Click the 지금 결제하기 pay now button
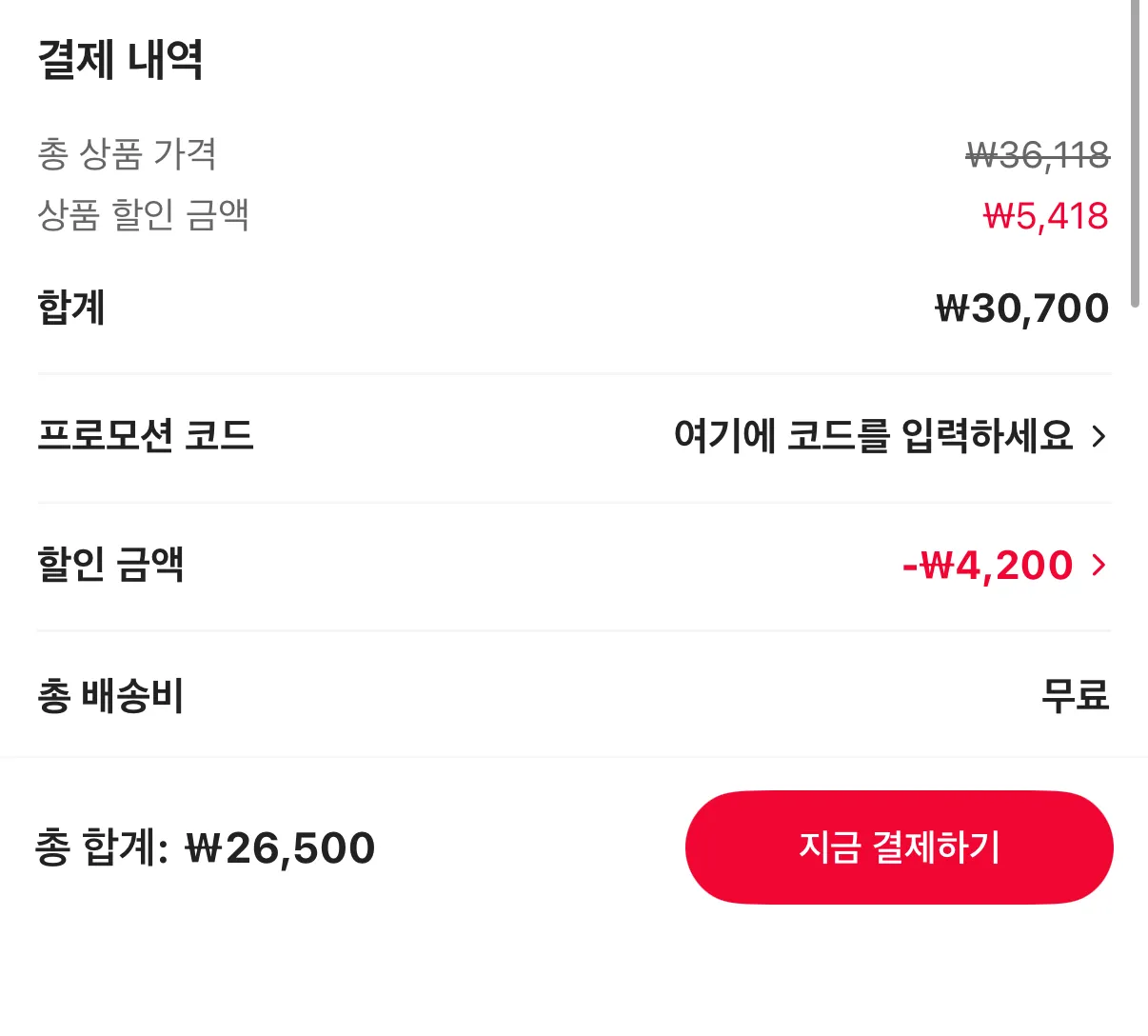The height and width of the screenshot is (1036, 1148). tap(899, 847)
